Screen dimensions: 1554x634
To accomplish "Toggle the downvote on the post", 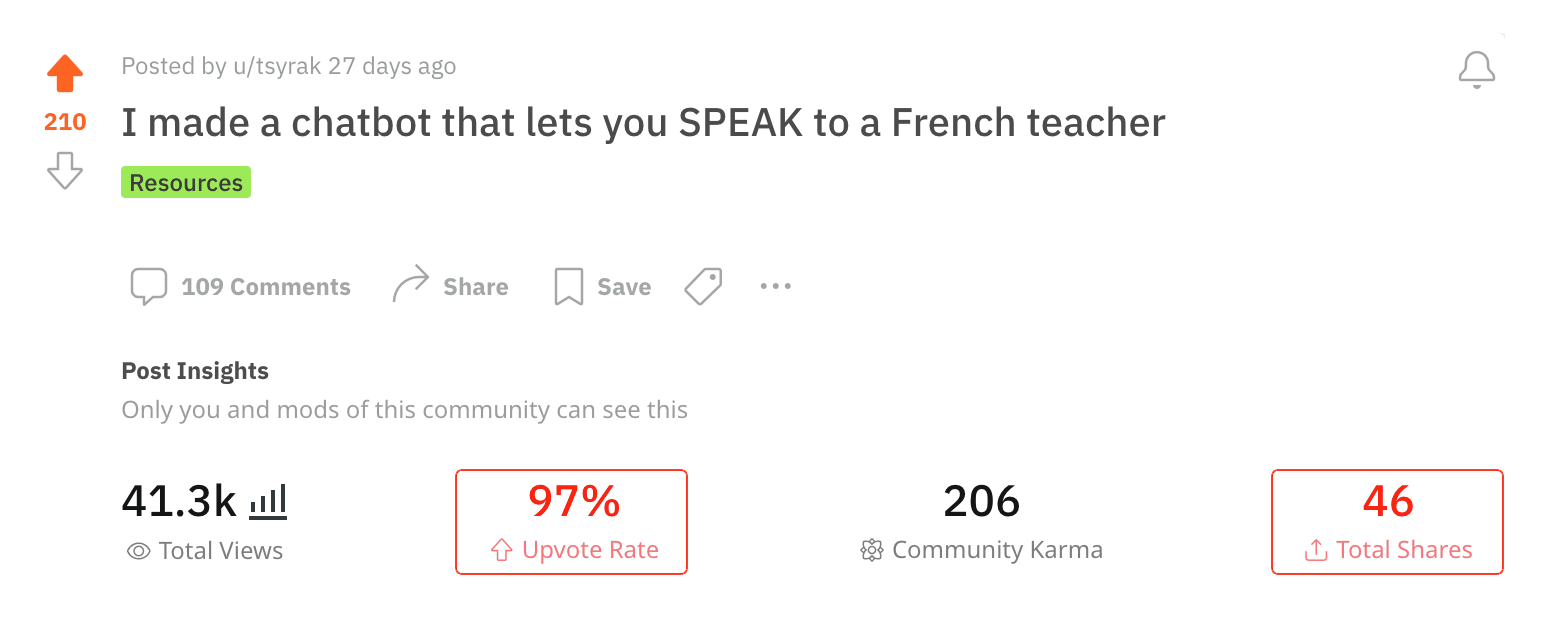I will coord(64,171).
